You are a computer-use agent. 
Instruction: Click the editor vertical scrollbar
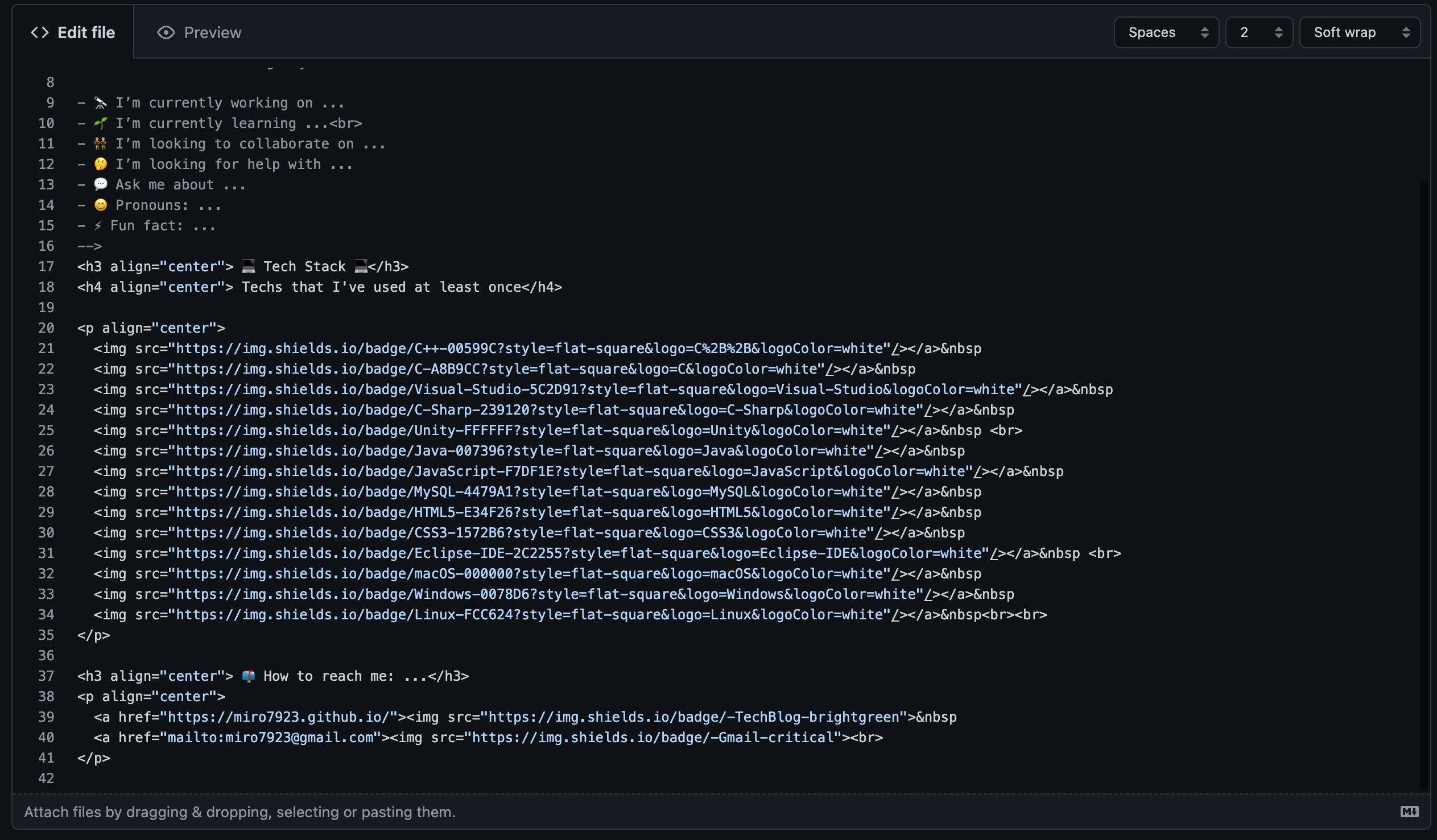[x=1423, y=485]
